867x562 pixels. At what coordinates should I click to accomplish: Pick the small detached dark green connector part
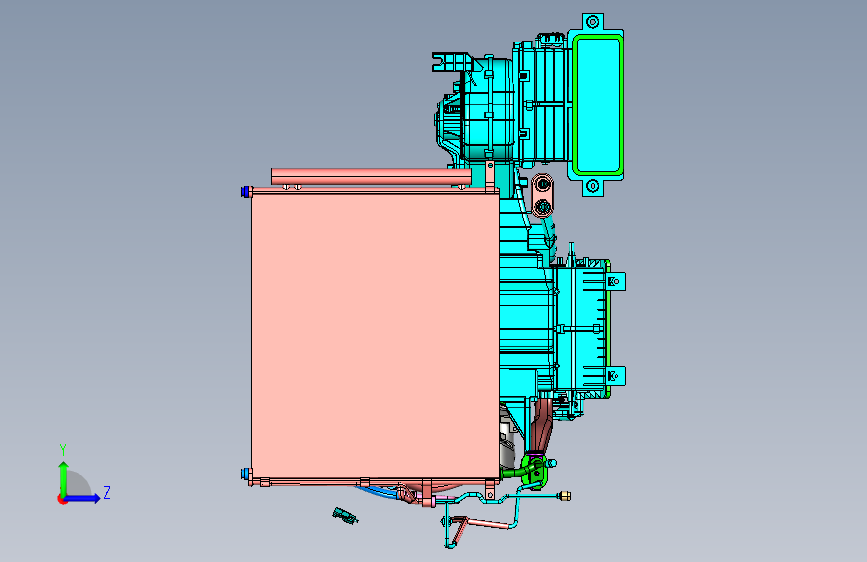pyautogui.click(x=345, y=516)
